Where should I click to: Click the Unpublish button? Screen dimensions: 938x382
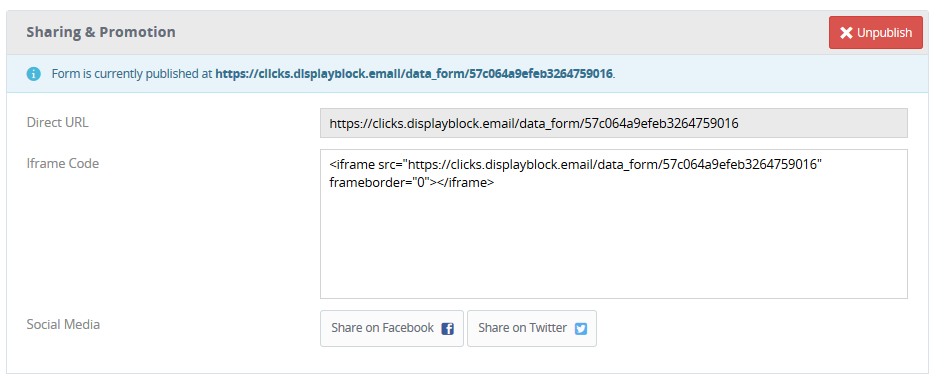point(876,32)
